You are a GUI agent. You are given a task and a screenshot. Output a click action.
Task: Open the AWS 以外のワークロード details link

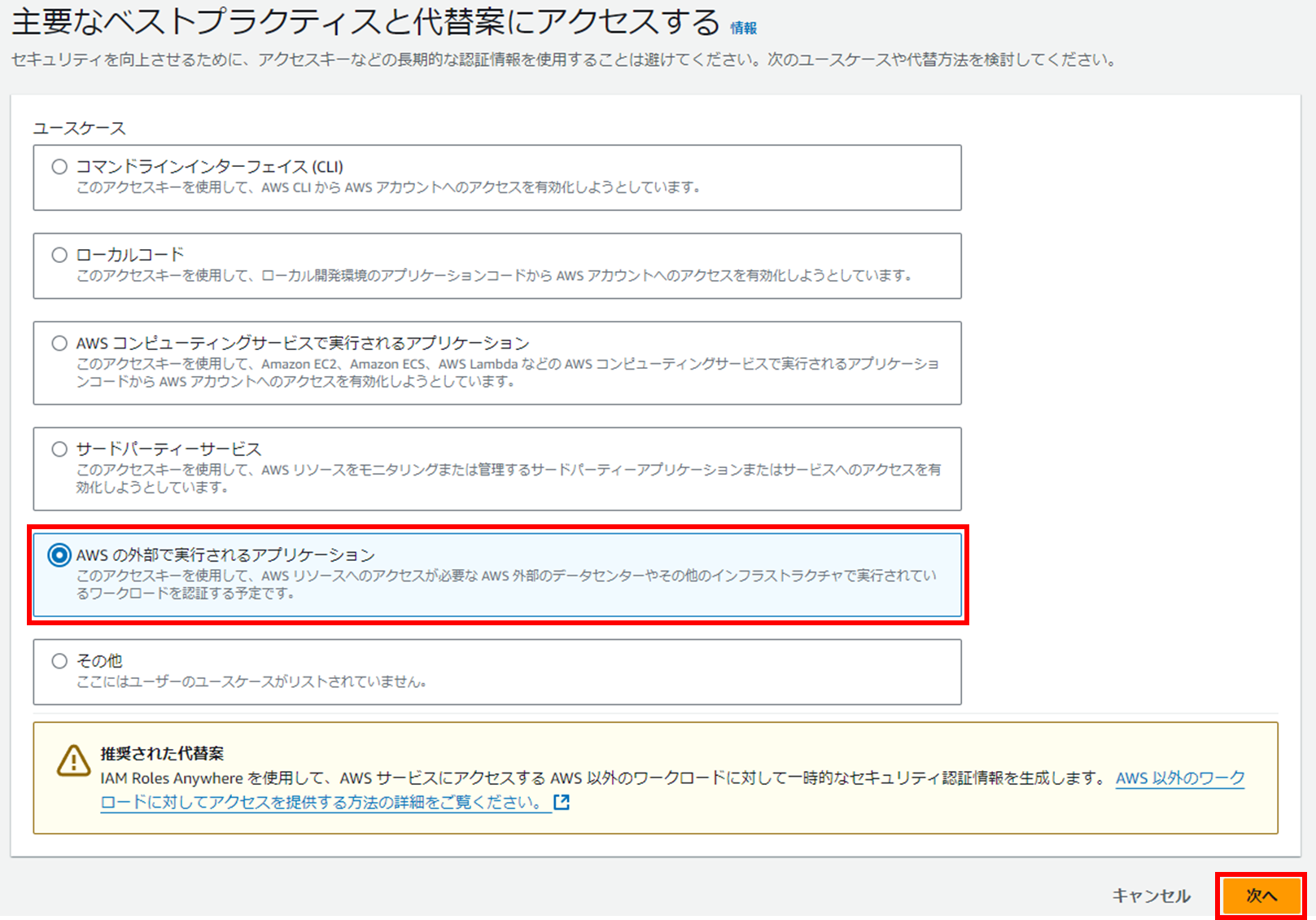pos(1179,778)
